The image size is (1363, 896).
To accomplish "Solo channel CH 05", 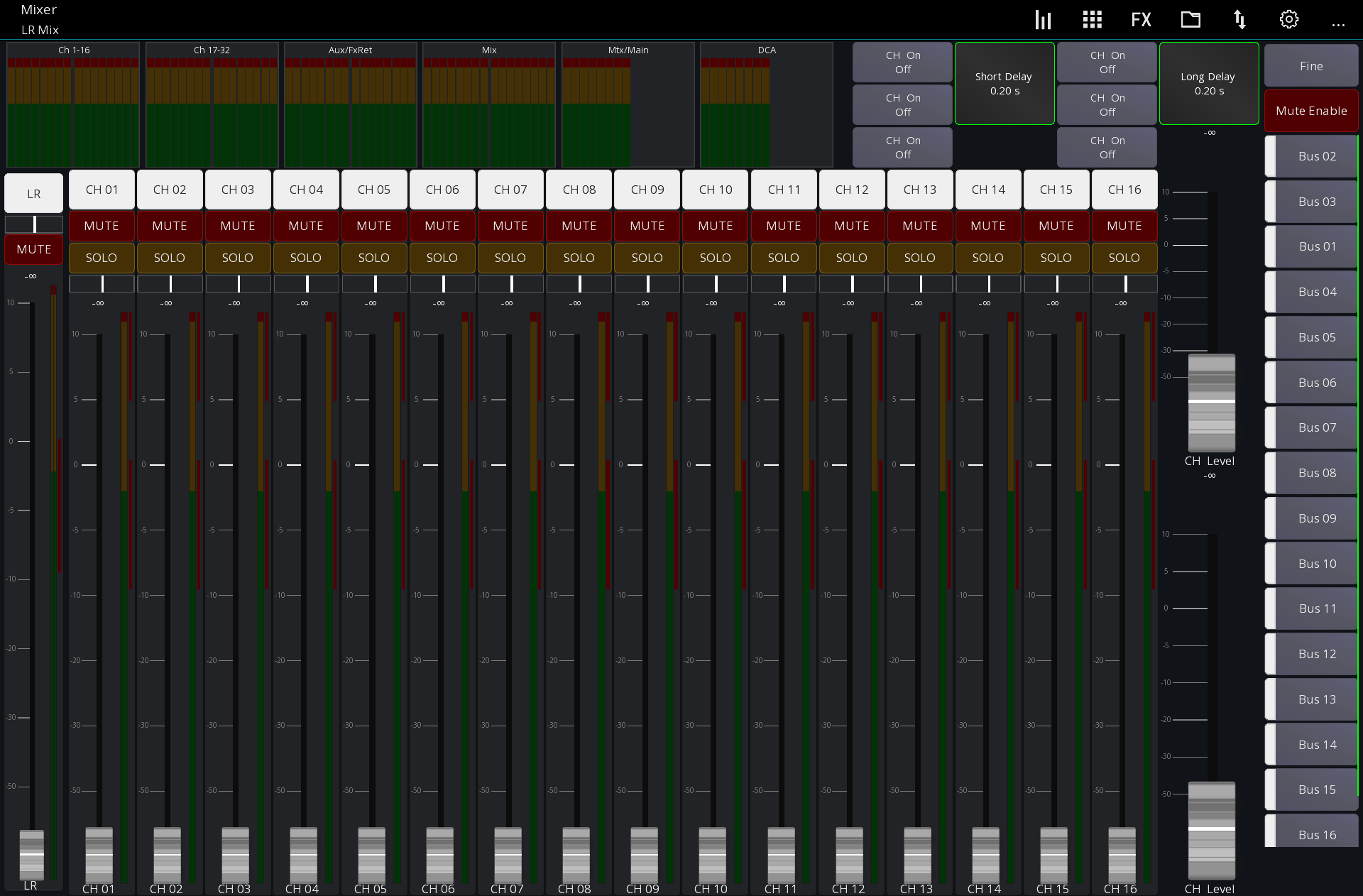I will point(374,258).
